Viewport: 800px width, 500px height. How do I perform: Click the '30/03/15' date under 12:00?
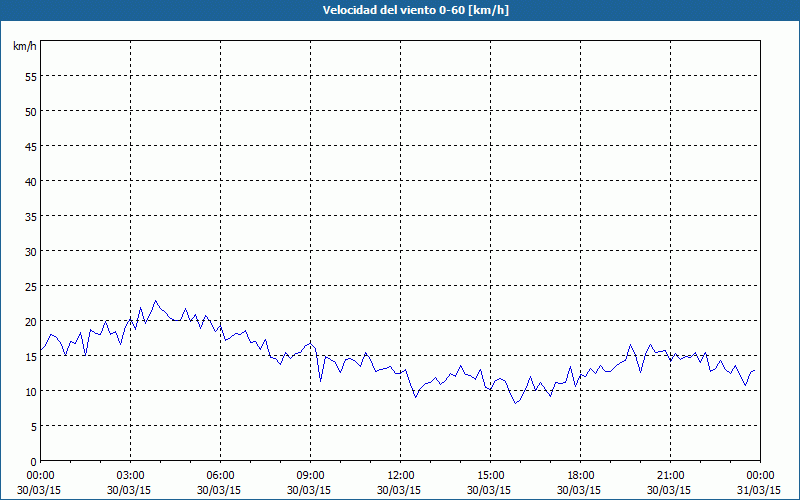click(x=399, y=490)
